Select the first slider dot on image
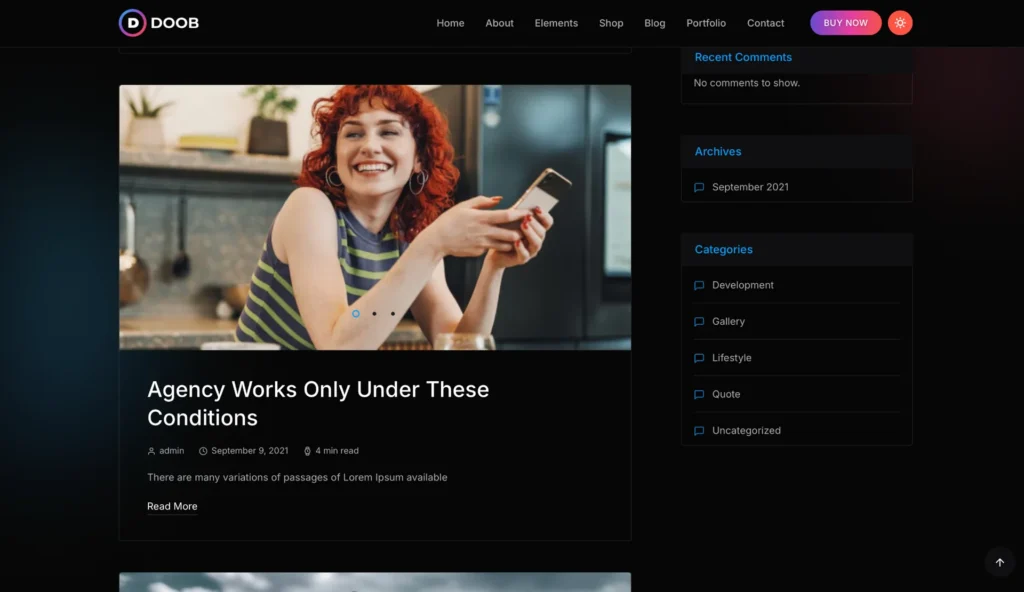The image size is (1024, 592). pos(356,314)
